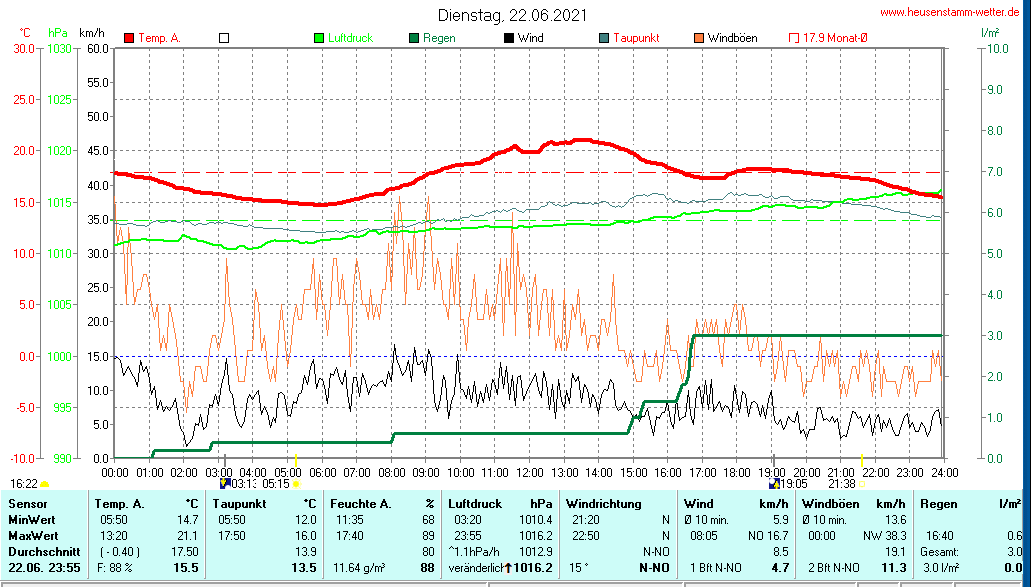The width and height of the screenshot is (1034, 587).
Task: Click the Regen table header
Action: tap(938, 504)
